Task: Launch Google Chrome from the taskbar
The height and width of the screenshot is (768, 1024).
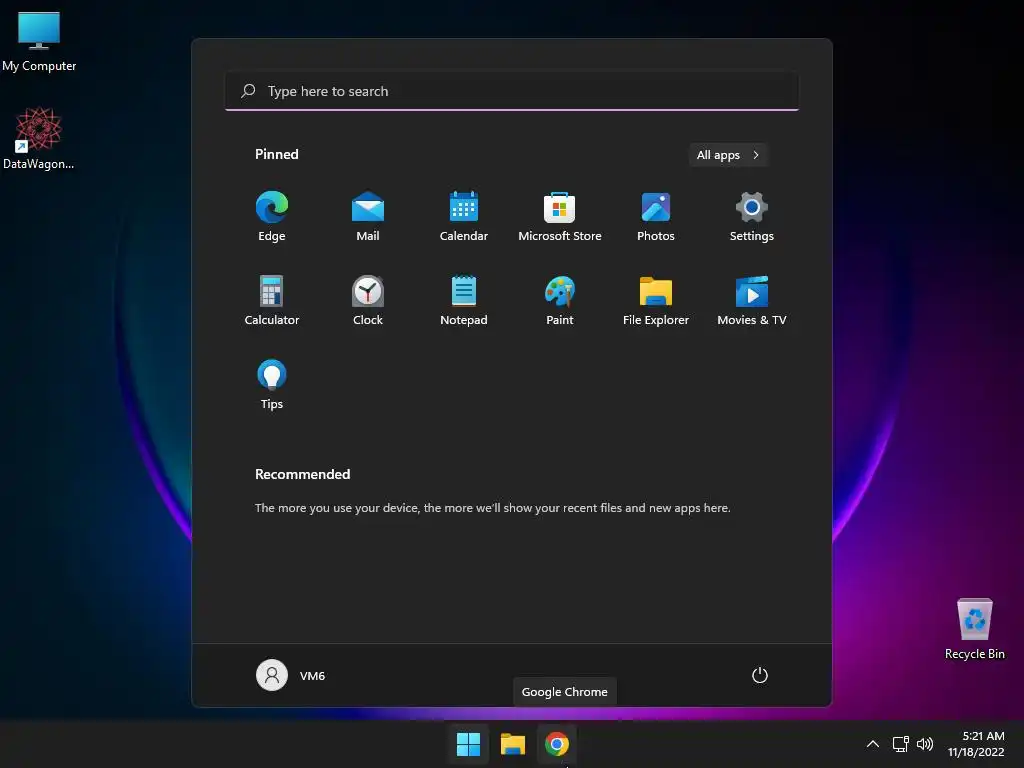Action: coord(557,744)
